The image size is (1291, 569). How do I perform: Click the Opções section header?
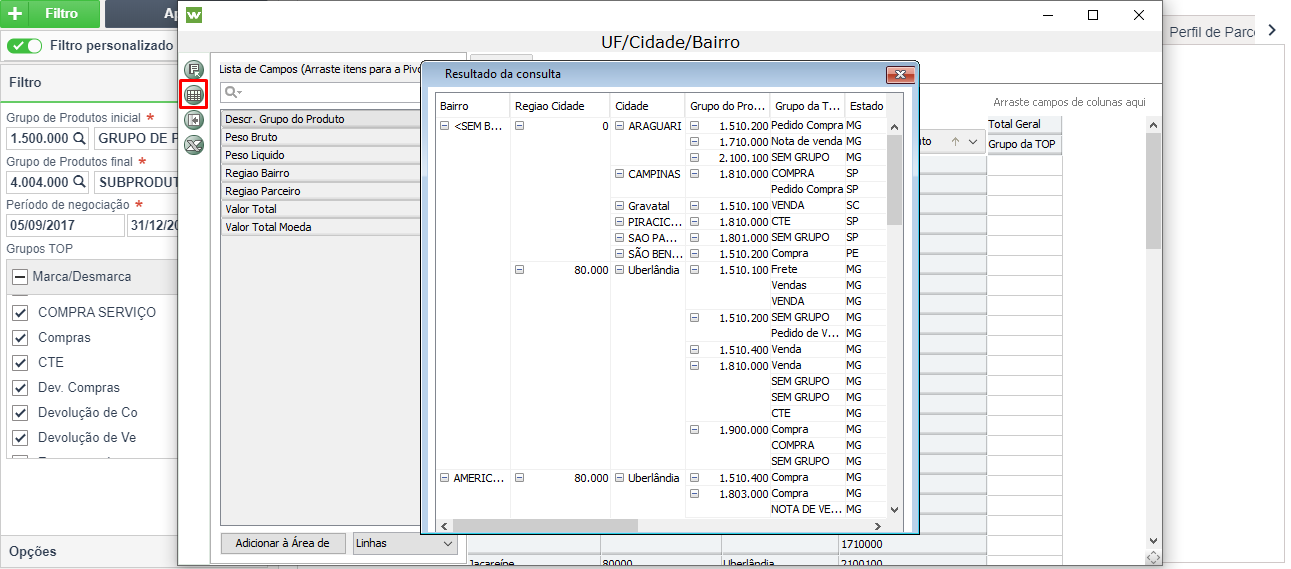[x=89, y=551]
